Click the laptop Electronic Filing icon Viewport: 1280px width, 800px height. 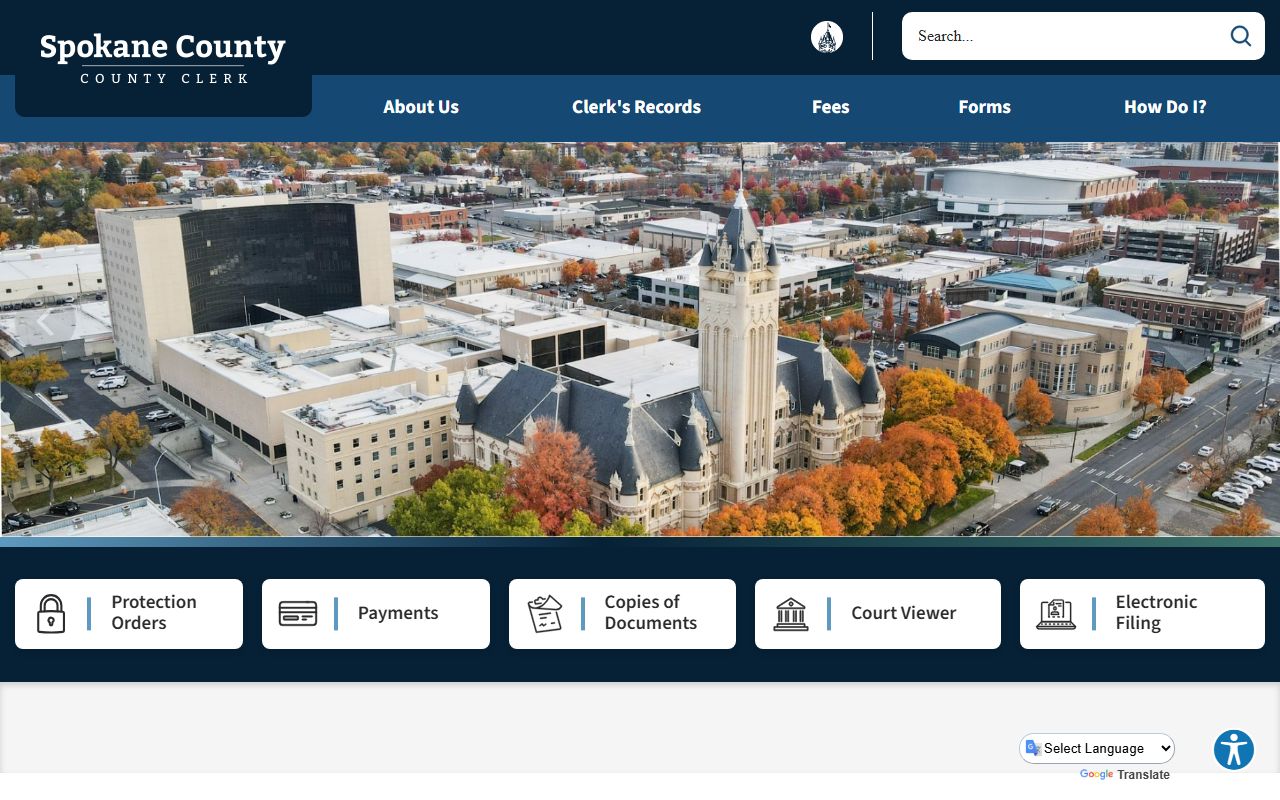click(1056, 613)
